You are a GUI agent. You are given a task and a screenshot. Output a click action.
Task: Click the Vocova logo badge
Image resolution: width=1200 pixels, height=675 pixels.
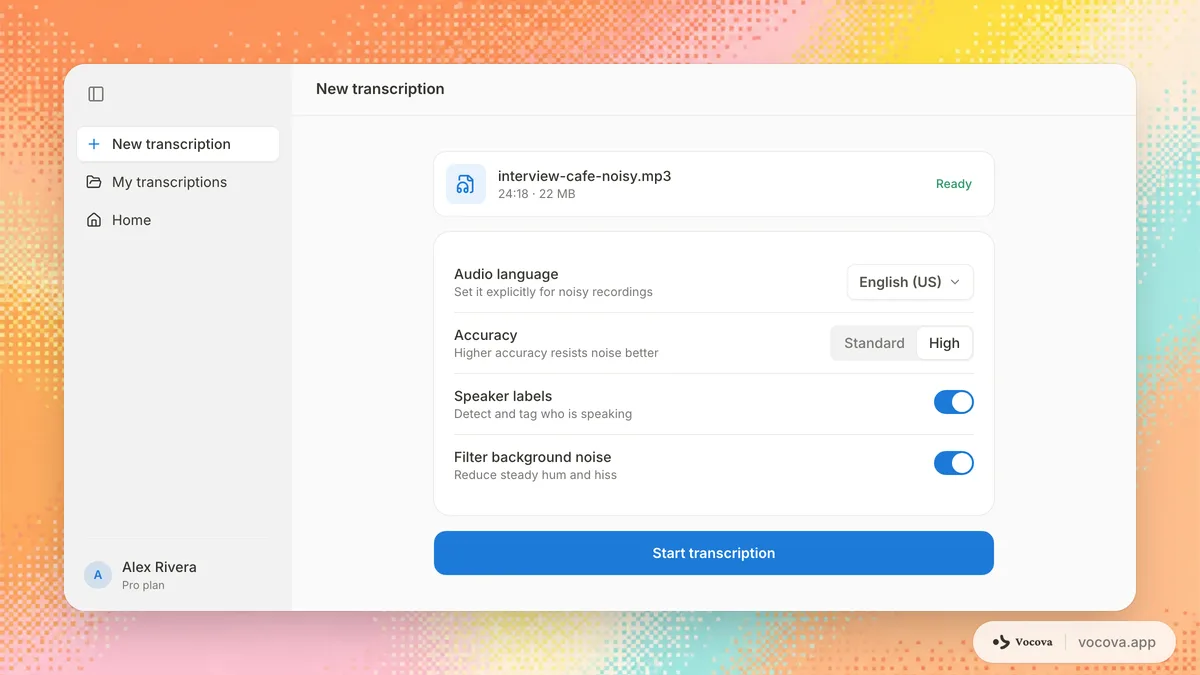coord(1022,642)
